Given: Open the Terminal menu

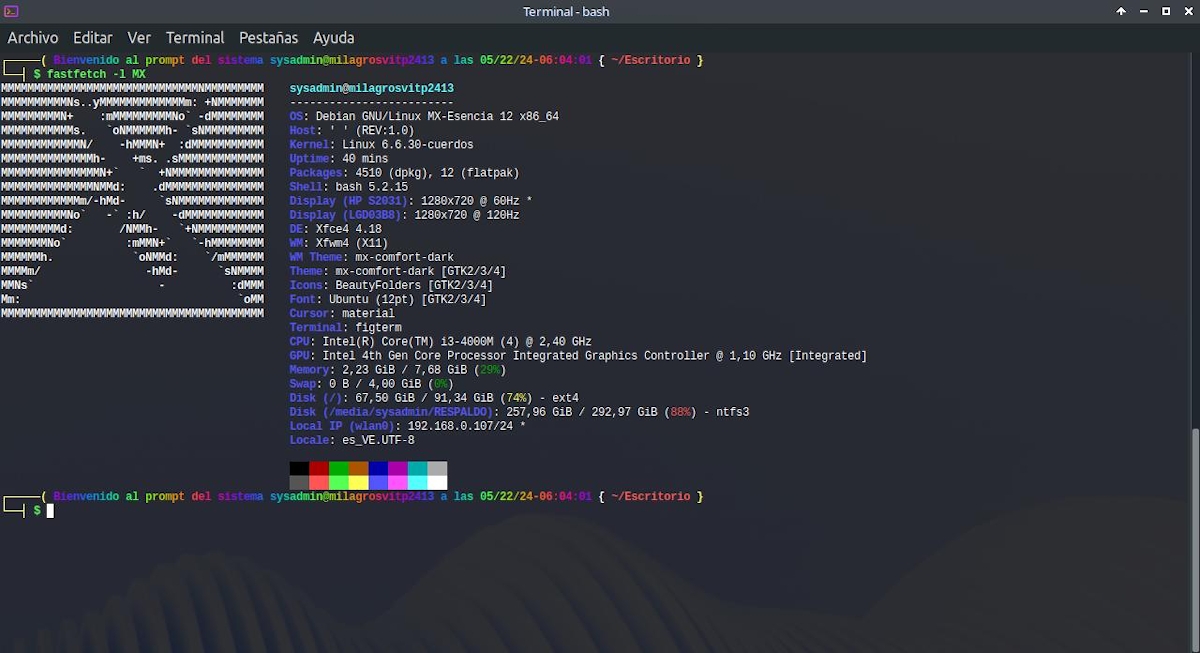Looking at the screenshot, I should click(x=195, y=37).
